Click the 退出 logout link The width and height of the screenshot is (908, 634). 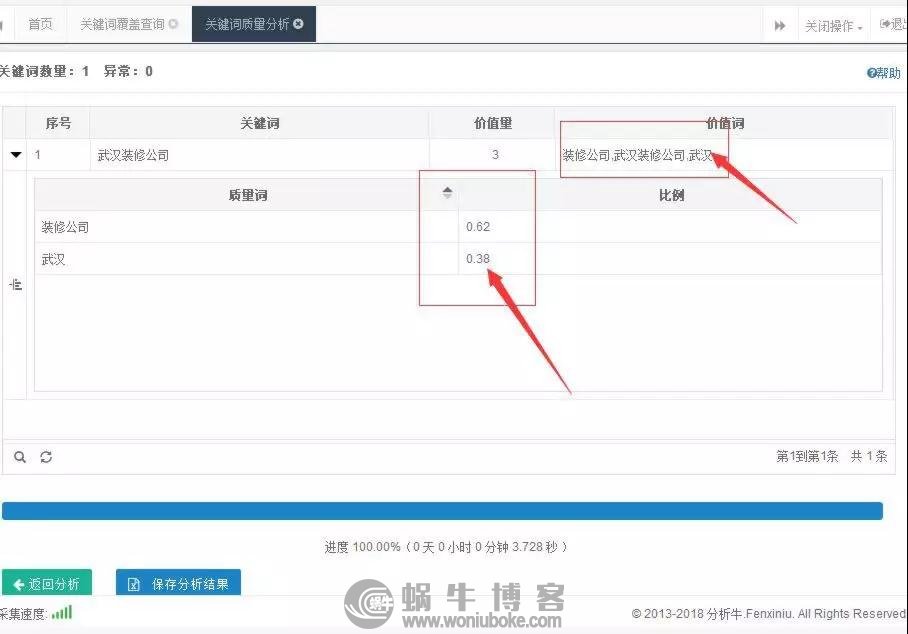892,24
